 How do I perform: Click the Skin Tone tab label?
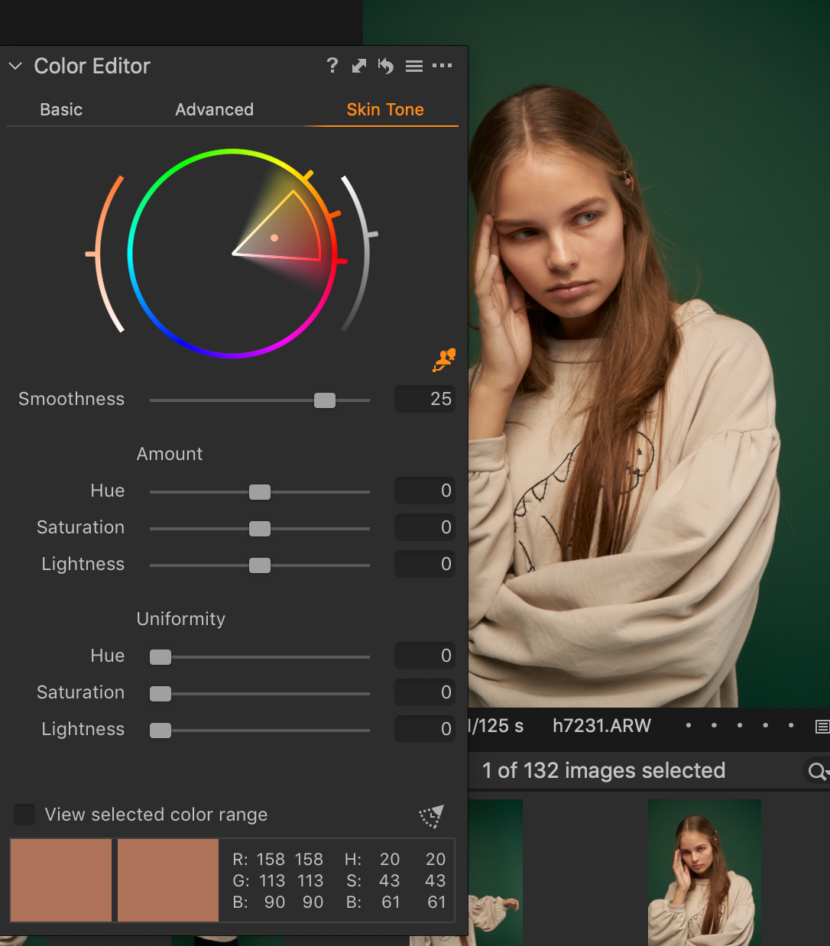(x=383, y=109)
